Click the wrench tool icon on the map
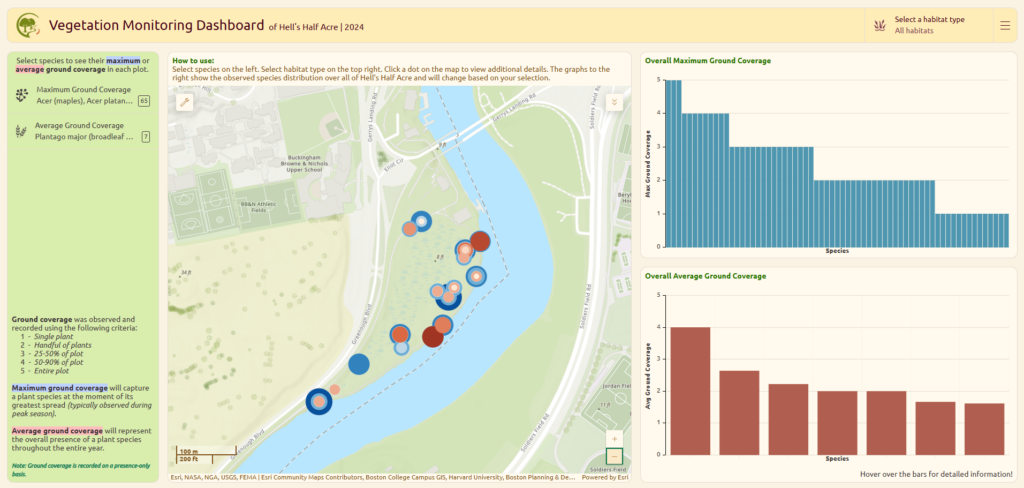The height and width of the screenshot is (488, 1024). [185, 102]
